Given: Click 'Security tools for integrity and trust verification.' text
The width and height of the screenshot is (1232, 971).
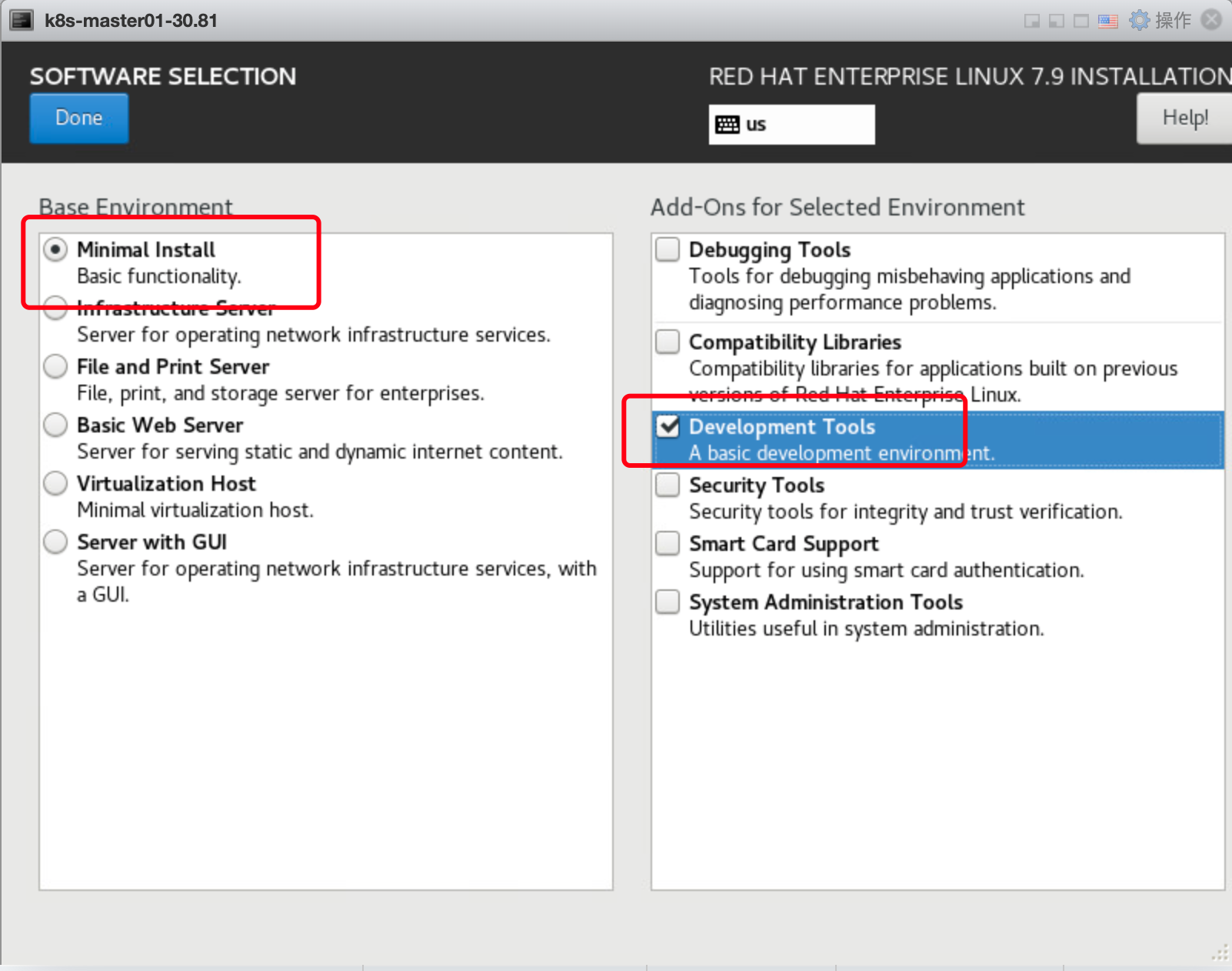Looking at the screenshot, I should tap(906, 512).
